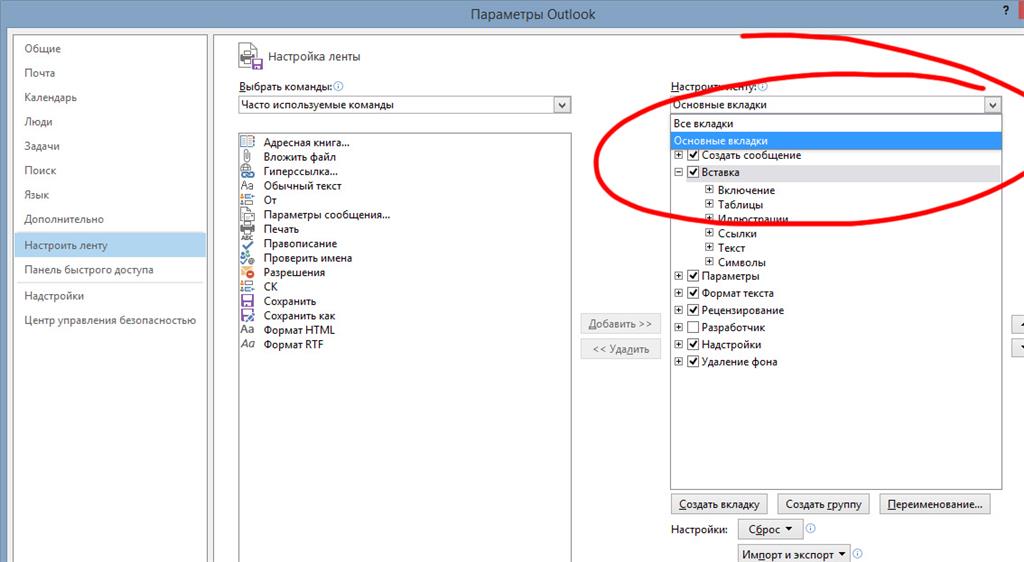
Task: Click the icon next to СК
Action: pyautogui.click(x=248, y=286)
